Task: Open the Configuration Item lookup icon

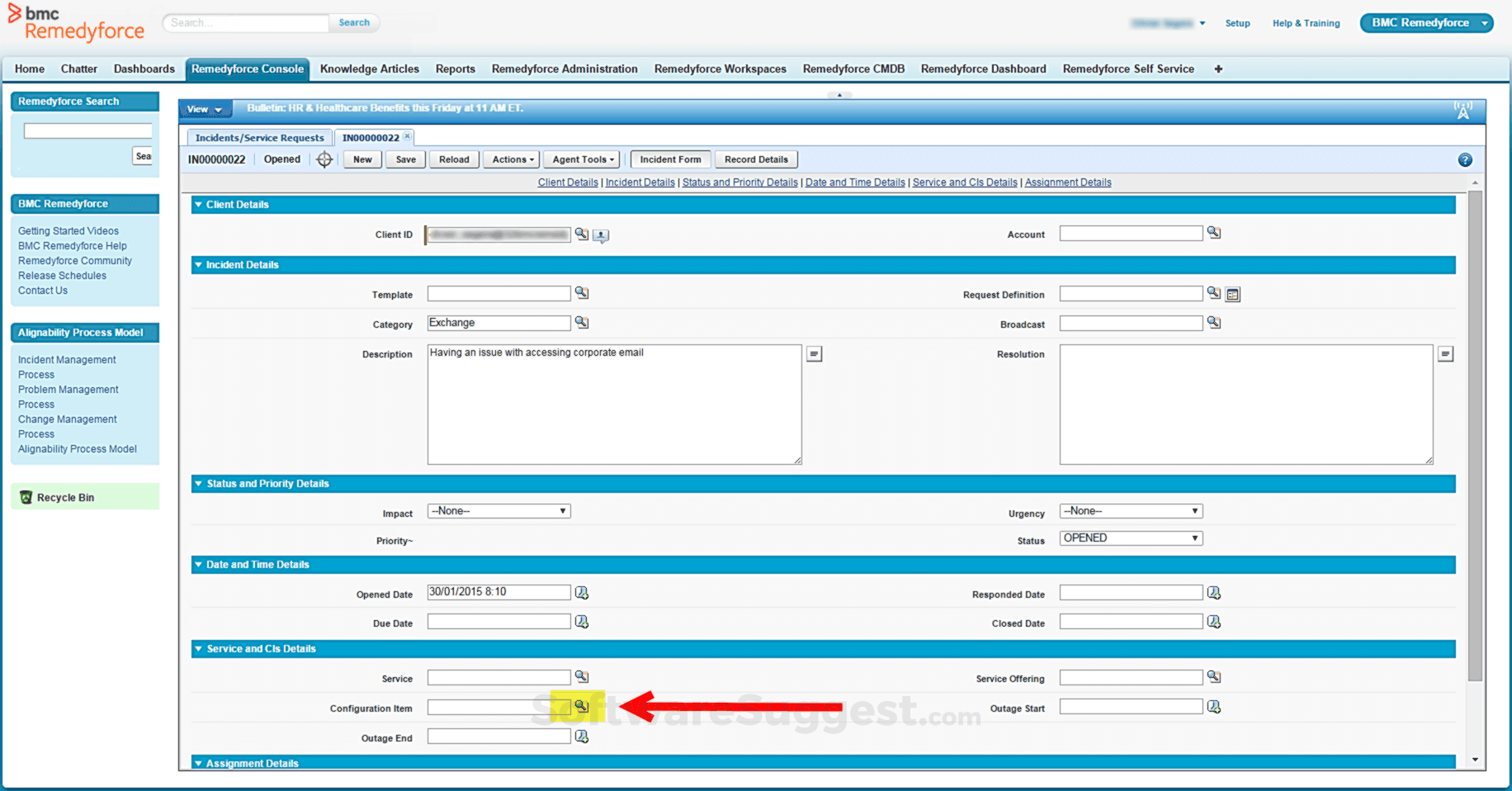Action: click(x=582, y=707)
